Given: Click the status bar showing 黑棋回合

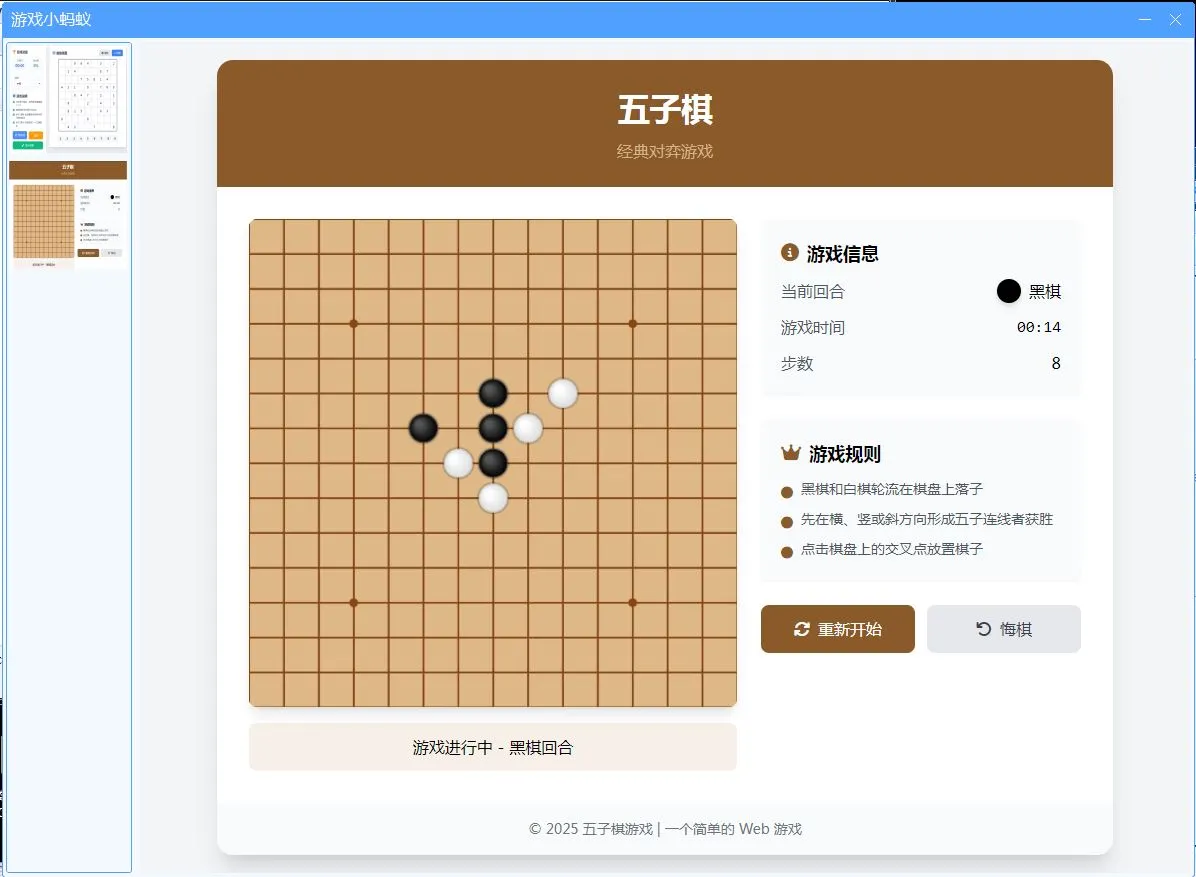Looking at the screenshot, I should (493, 746).
